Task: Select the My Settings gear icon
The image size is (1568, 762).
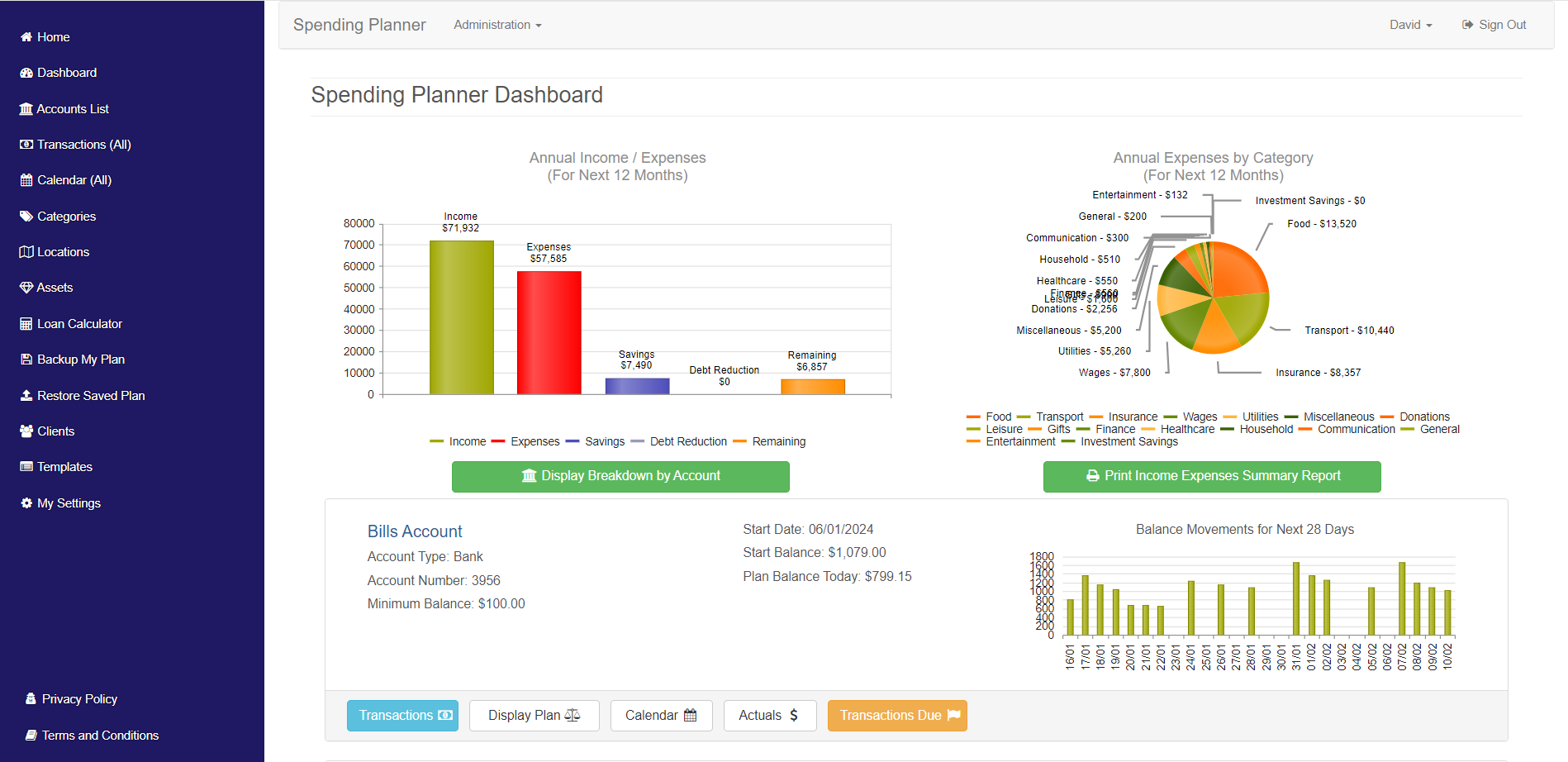Action: point(26,503)
